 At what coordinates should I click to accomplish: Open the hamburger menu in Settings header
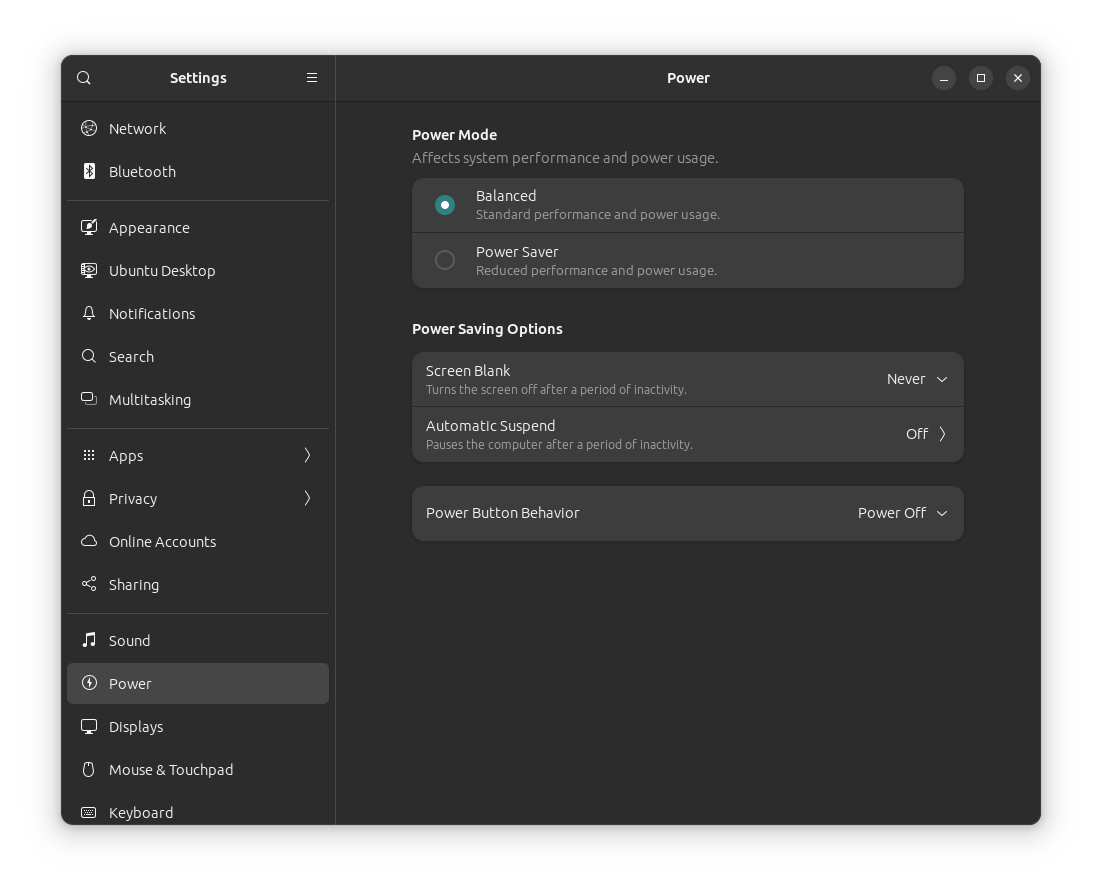click(x=312, y=78)
